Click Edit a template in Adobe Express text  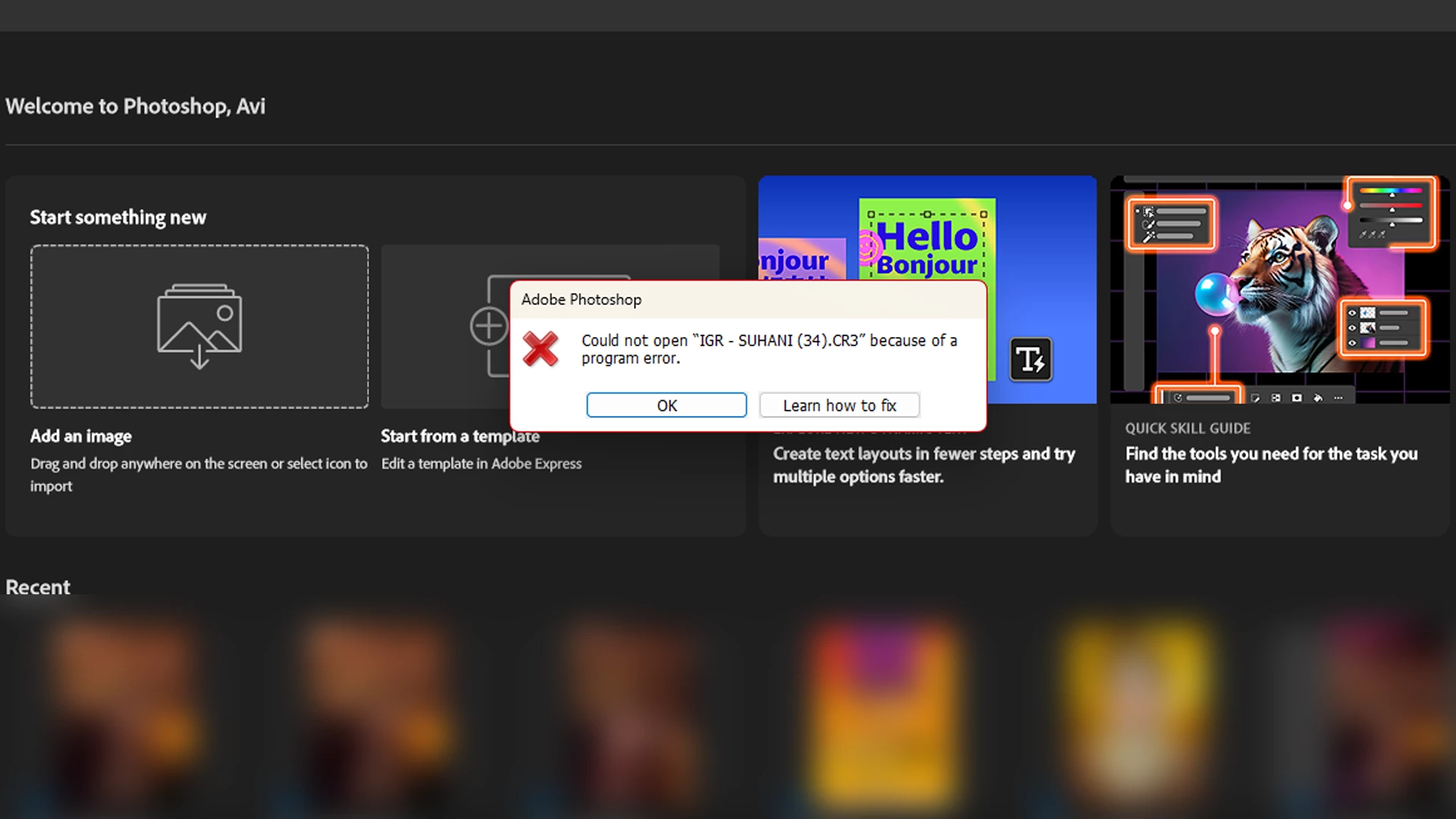coord(481,463)
